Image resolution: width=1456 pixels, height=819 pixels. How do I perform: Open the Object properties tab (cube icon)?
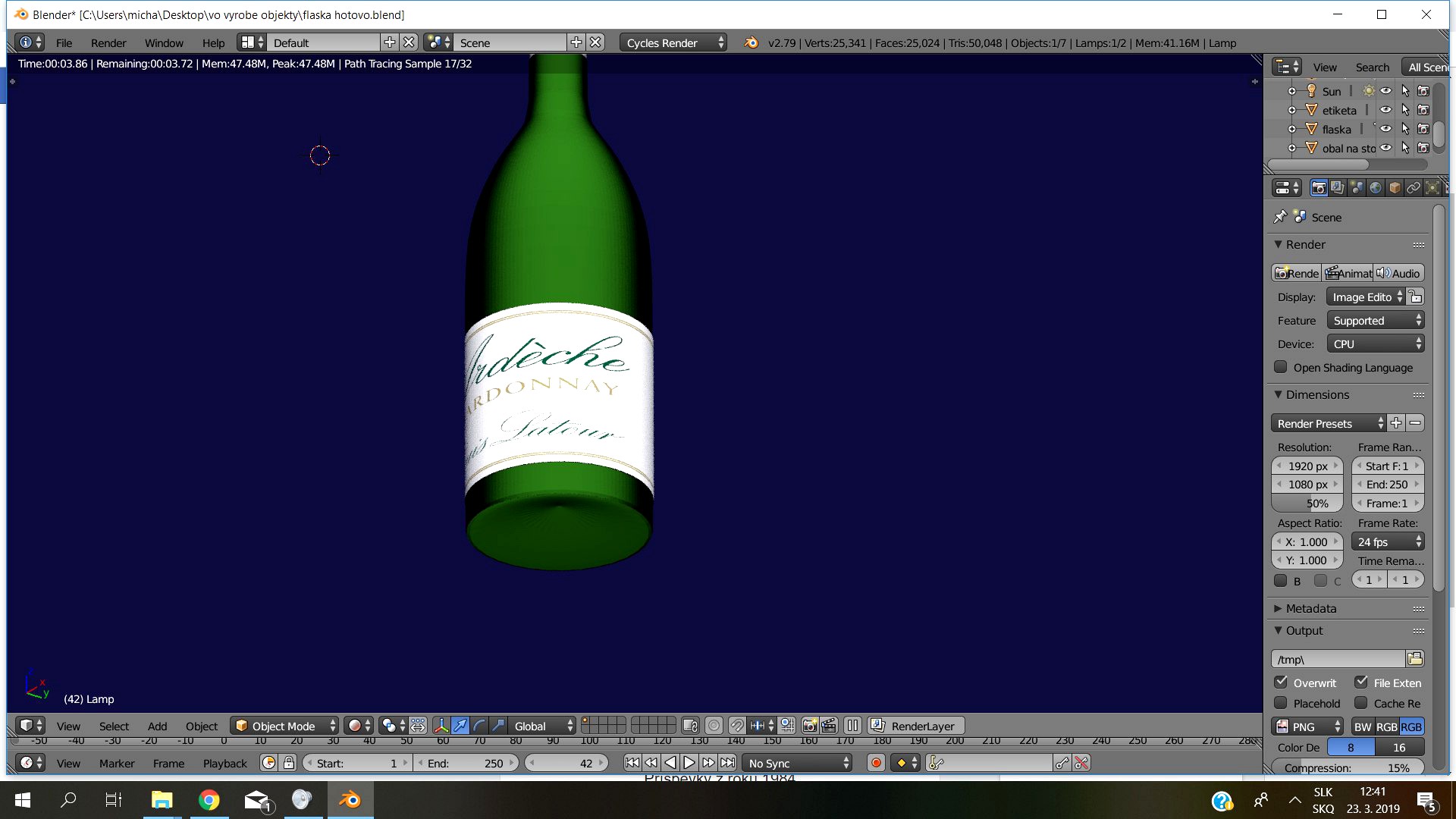pyautogui.click(x=1395, y=188)
